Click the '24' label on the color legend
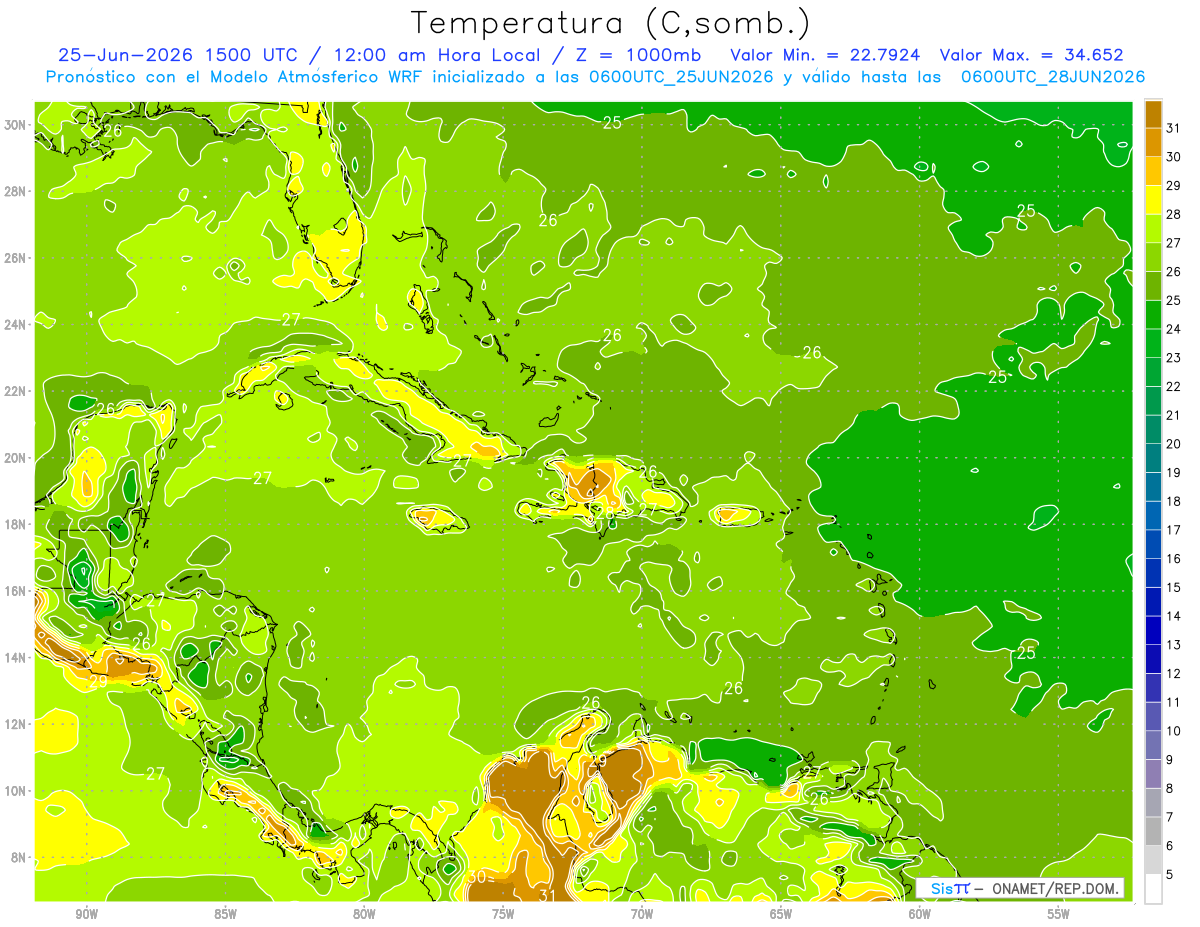This screenshot has width=1200, height=927. pos(1174,328)
